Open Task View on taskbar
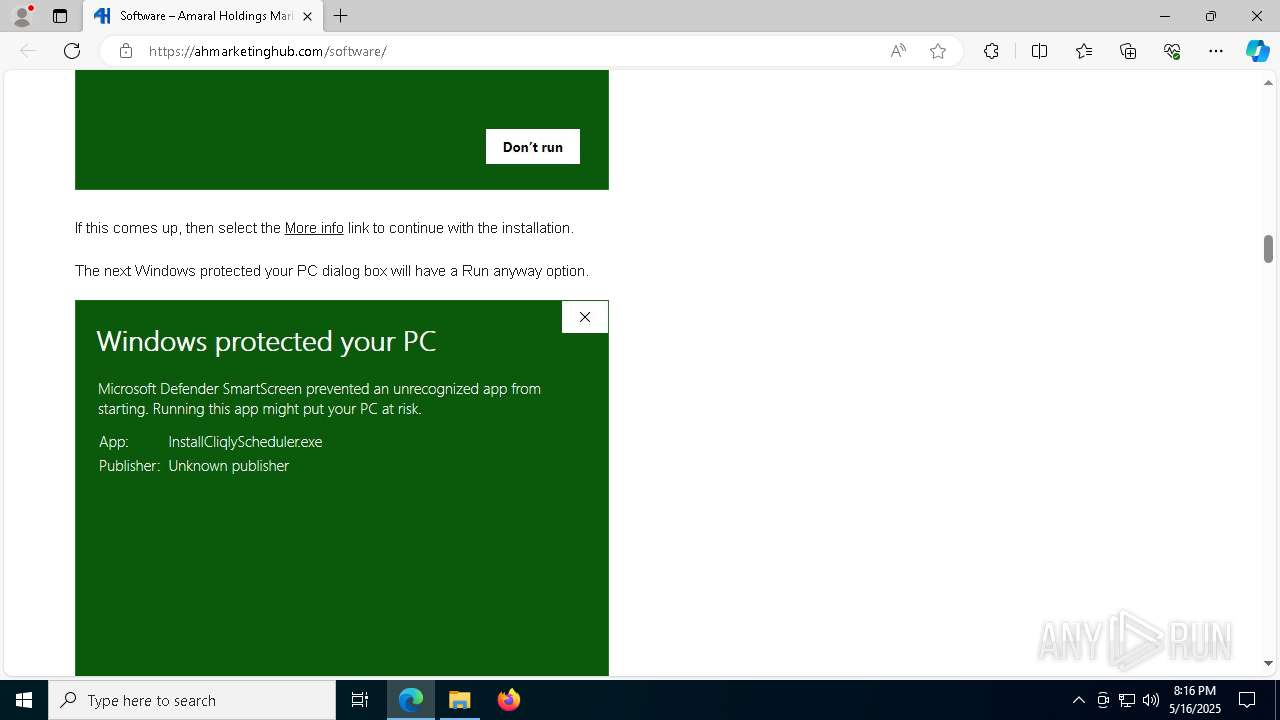Image resolution: width=1280 pixels, height=720 pixels. tap(360, 700)
